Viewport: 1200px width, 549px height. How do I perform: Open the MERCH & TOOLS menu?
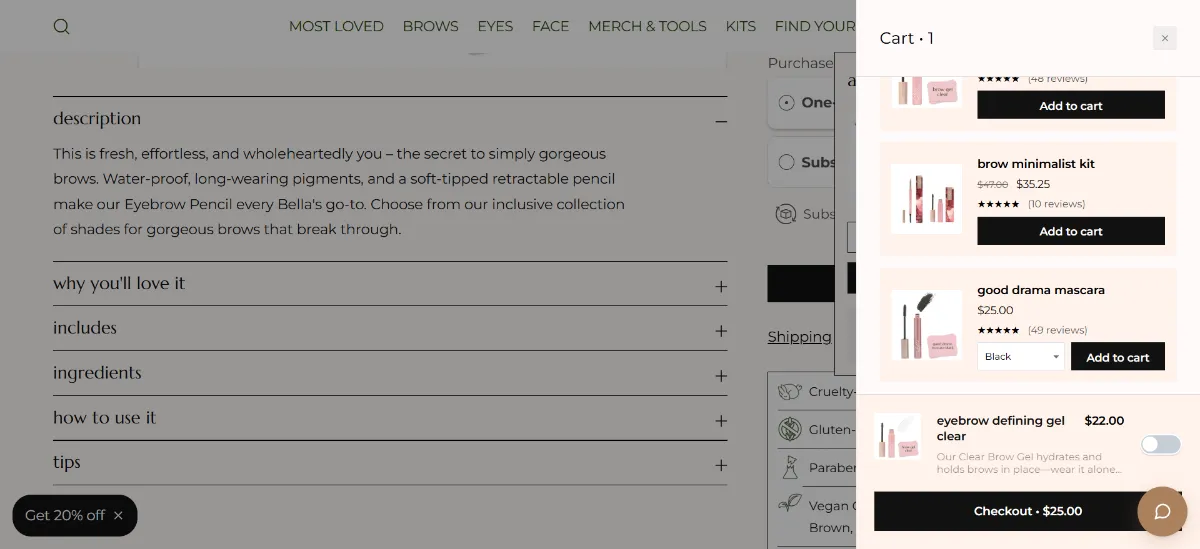647,26
